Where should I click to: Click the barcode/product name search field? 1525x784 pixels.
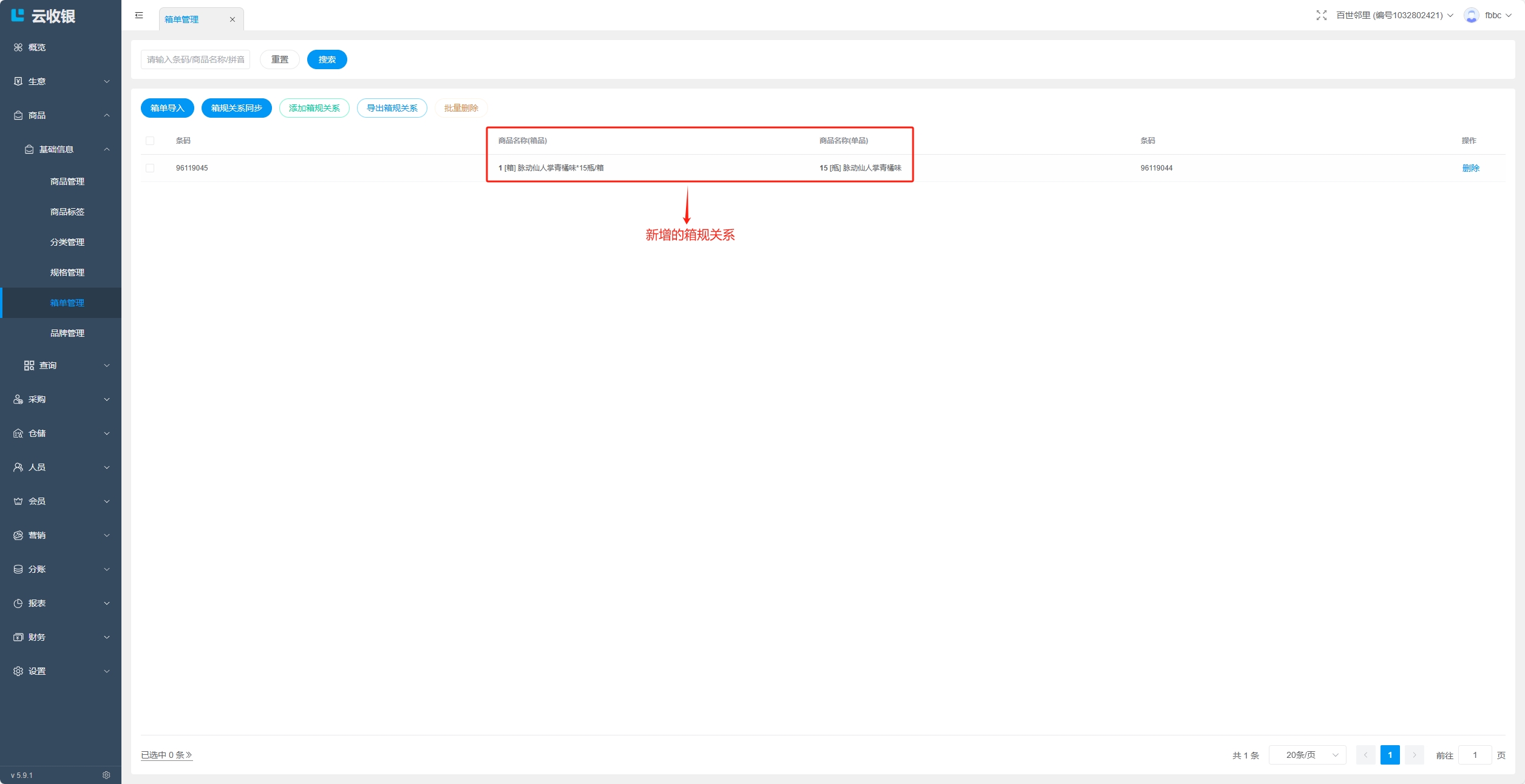tap(195, 59)
